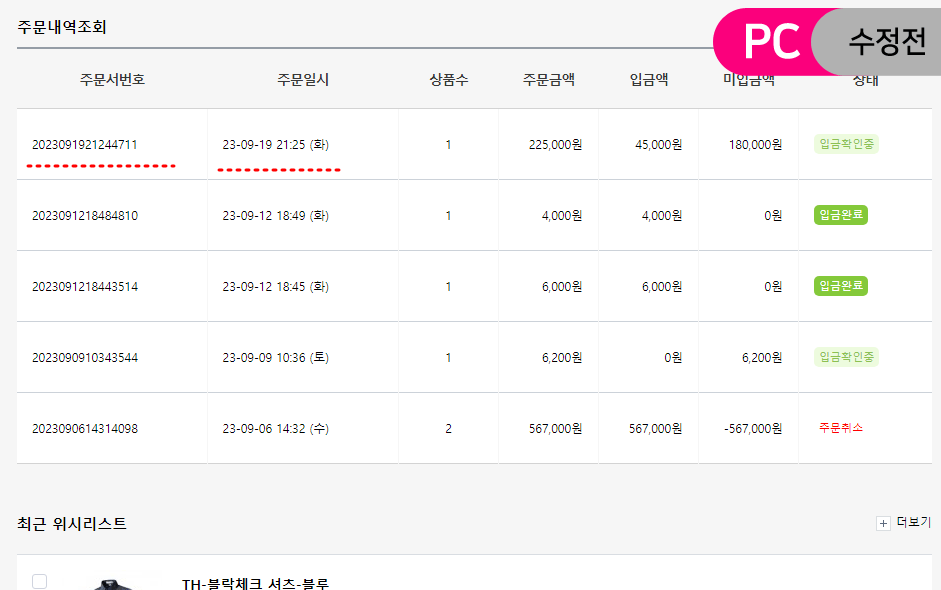
Task: Open order number 2023090614314098
Action: coord(85,429)
